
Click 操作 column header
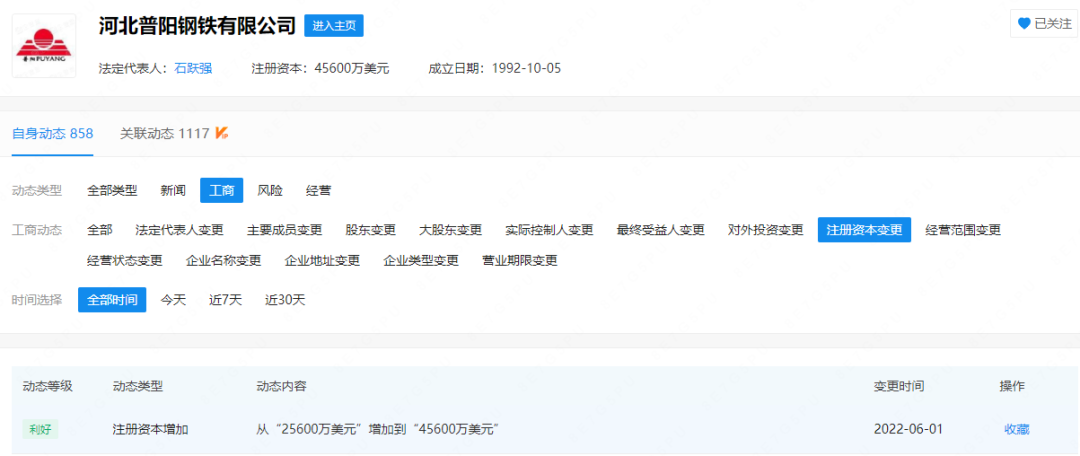(x=1012, y=386)
